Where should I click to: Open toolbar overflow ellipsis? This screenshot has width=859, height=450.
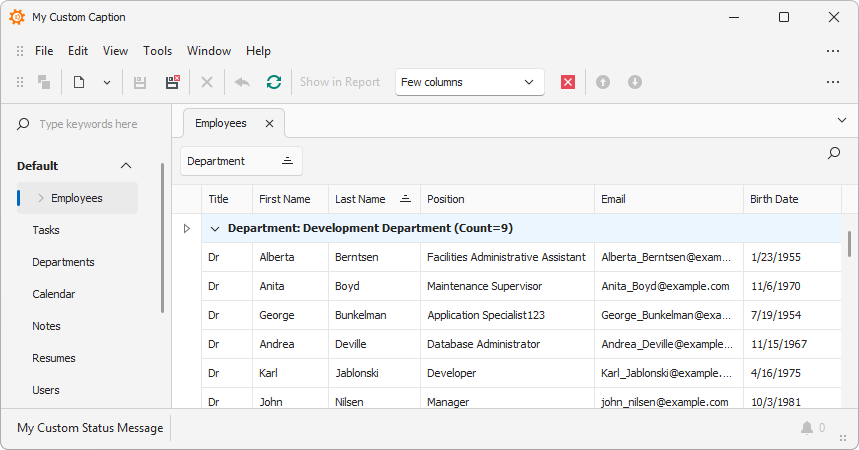click(833, 82)
